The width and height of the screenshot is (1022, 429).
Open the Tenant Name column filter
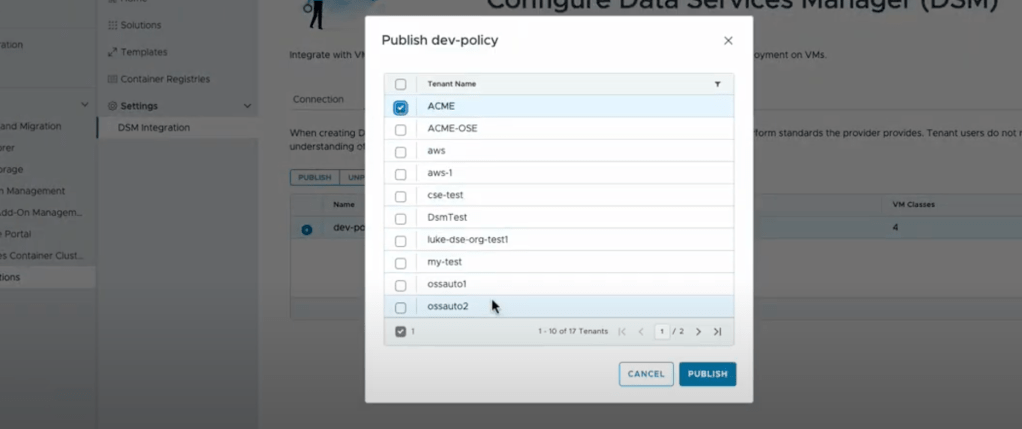tap(717, 84)
